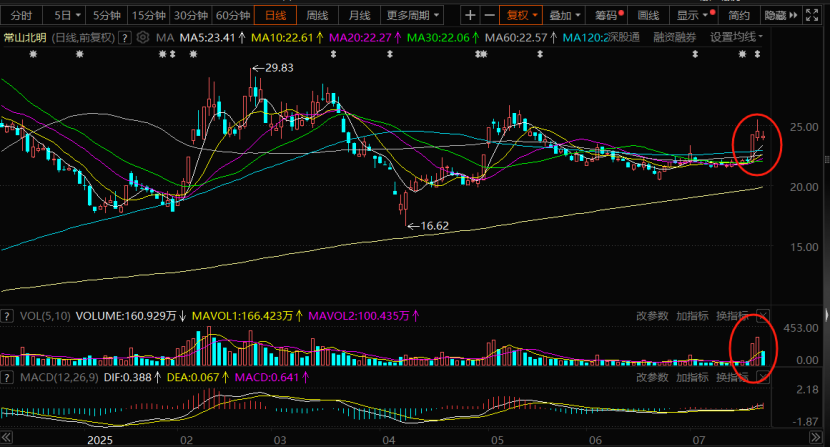Viewport: 831px width, 447px height.
Task: Switch to the 5分钟 period tab
Action: coord(107,15)
